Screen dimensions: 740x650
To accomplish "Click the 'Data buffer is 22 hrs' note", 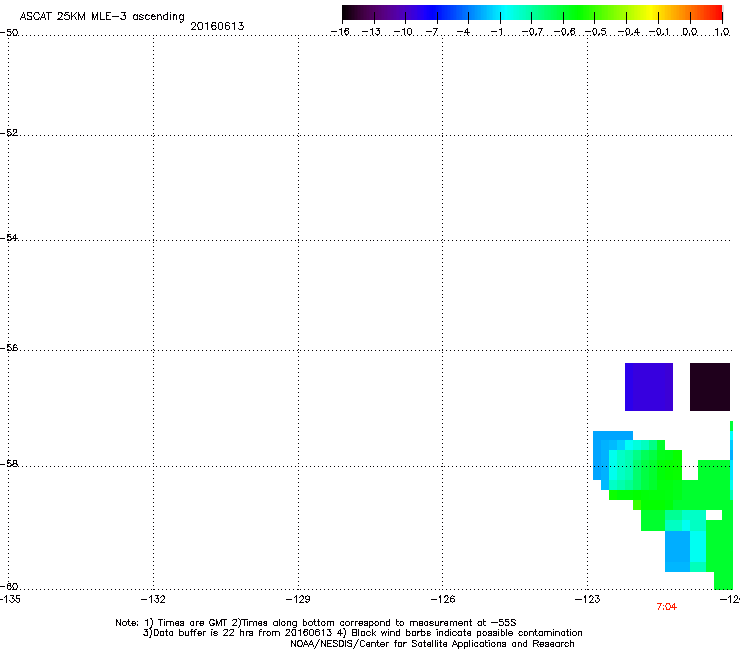I will click(x=362, y=633).
